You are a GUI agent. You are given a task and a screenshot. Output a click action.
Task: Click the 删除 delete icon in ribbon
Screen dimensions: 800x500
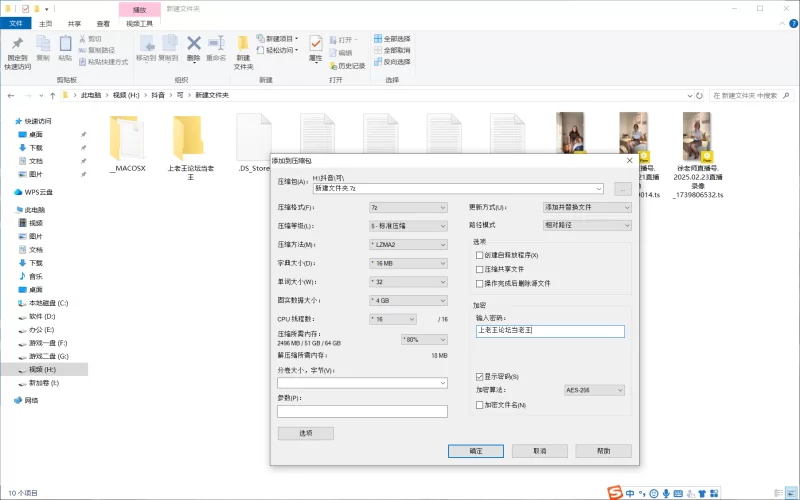(x=194, y=45)
